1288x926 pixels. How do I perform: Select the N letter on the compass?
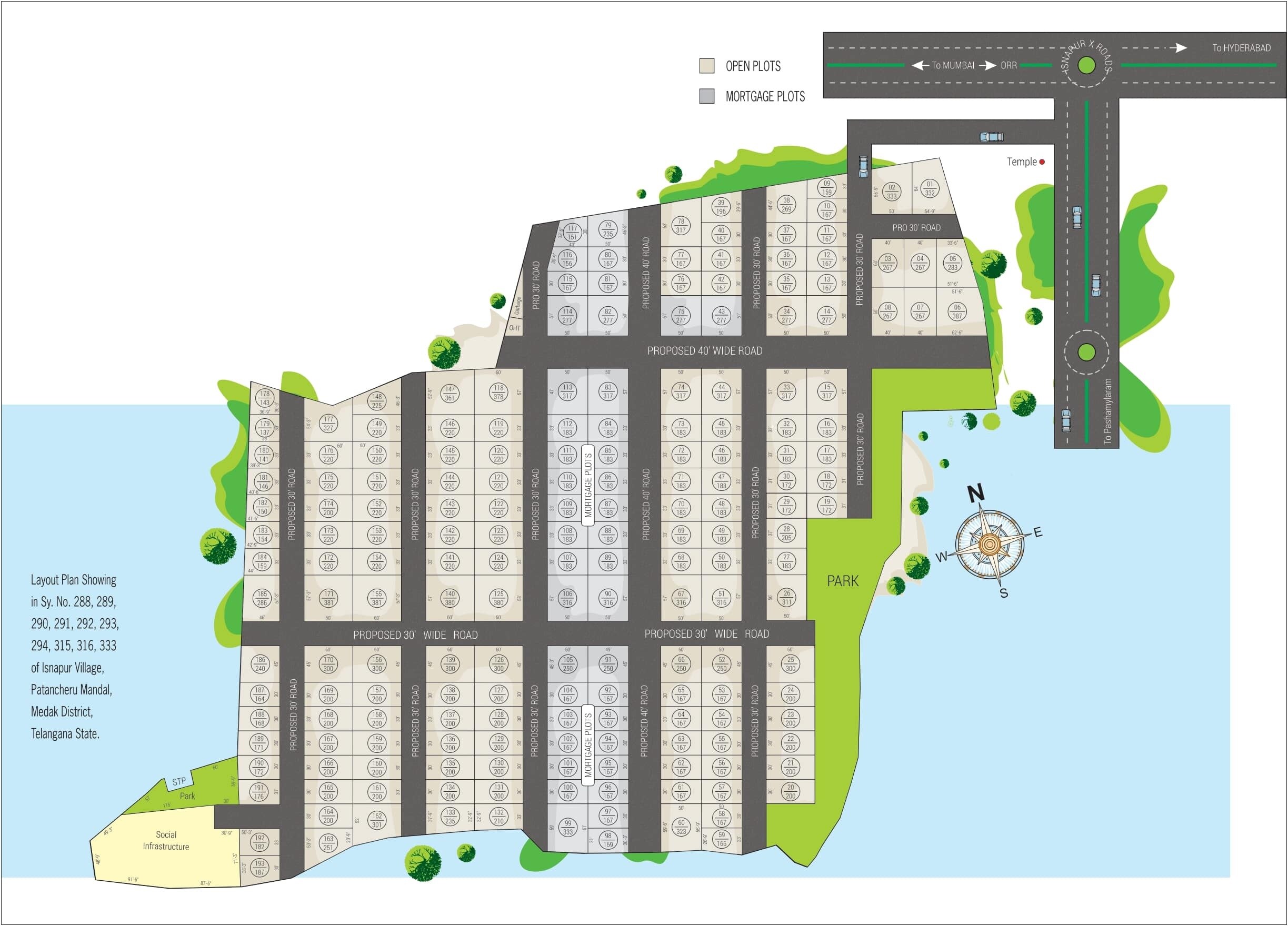pos(976,493)
